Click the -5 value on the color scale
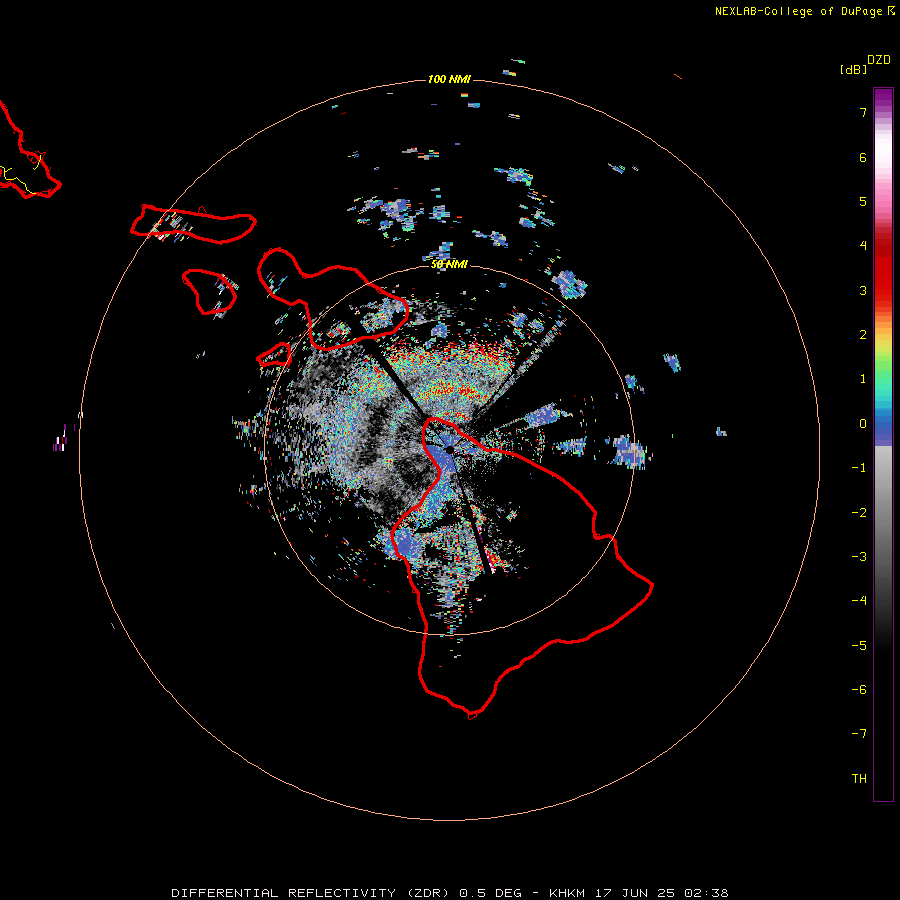 [859, 646]
